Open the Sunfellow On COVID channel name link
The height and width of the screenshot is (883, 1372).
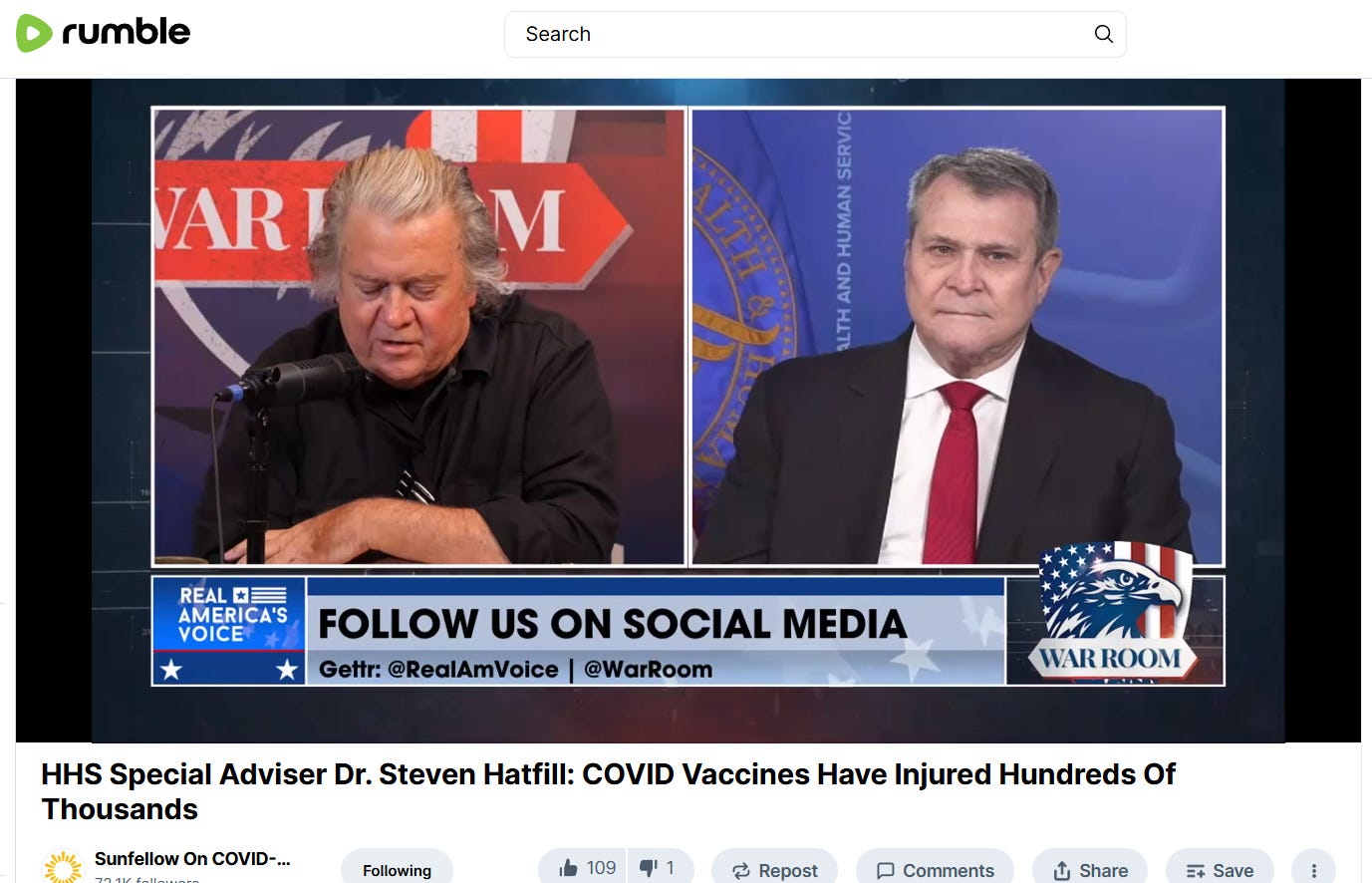[x=192, y=858]
